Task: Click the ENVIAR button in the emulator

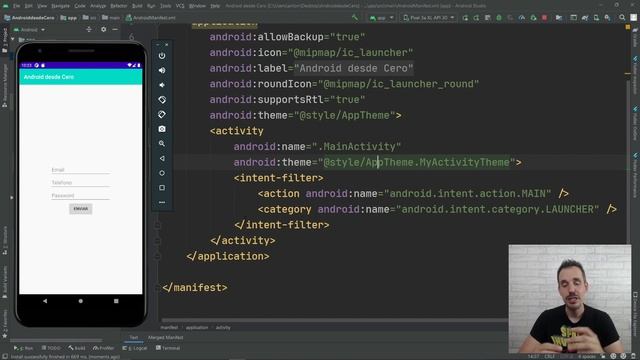Action: [80, 209]
